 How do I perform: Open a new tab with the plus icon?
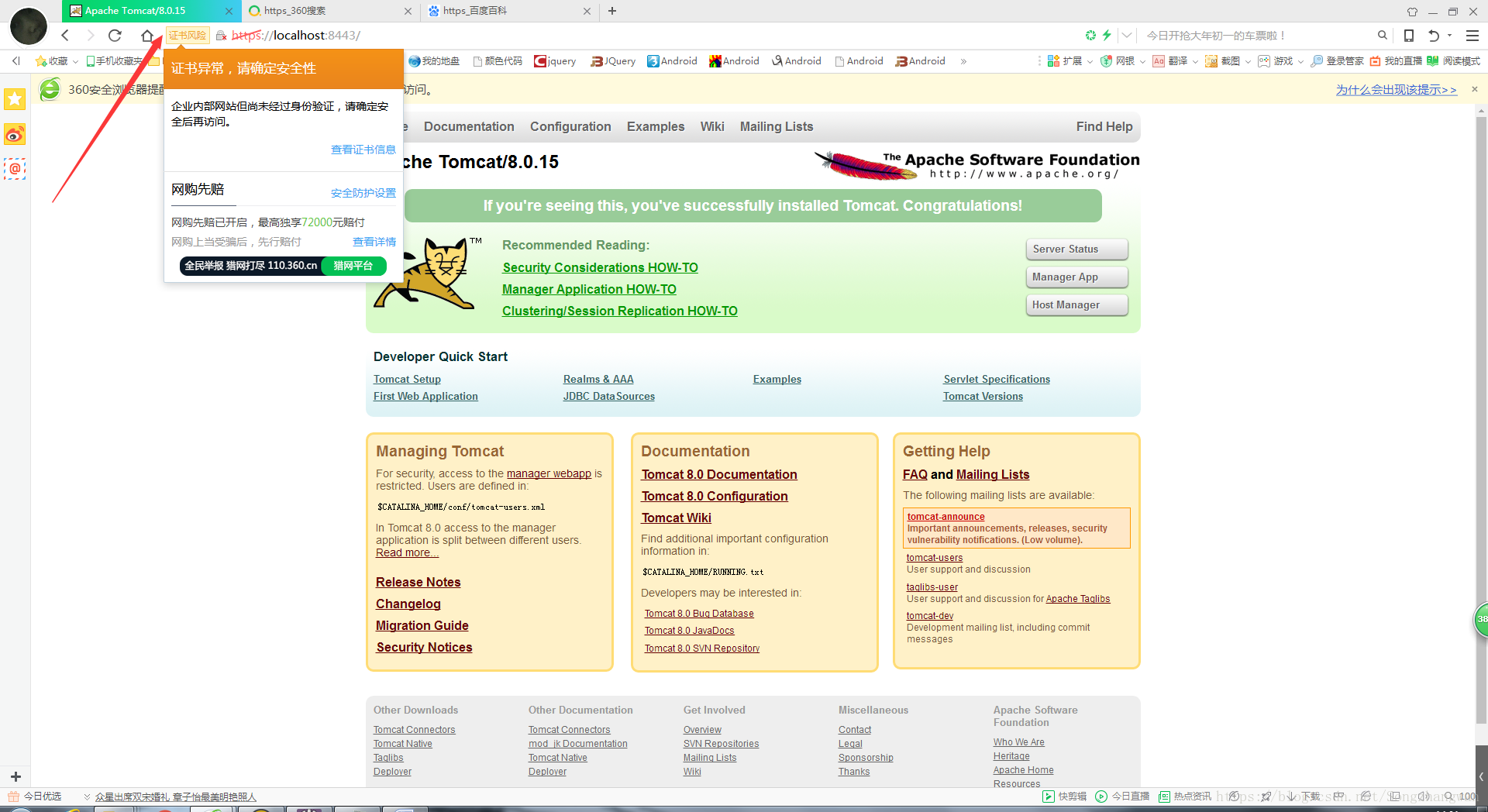[x=612, y=11]
